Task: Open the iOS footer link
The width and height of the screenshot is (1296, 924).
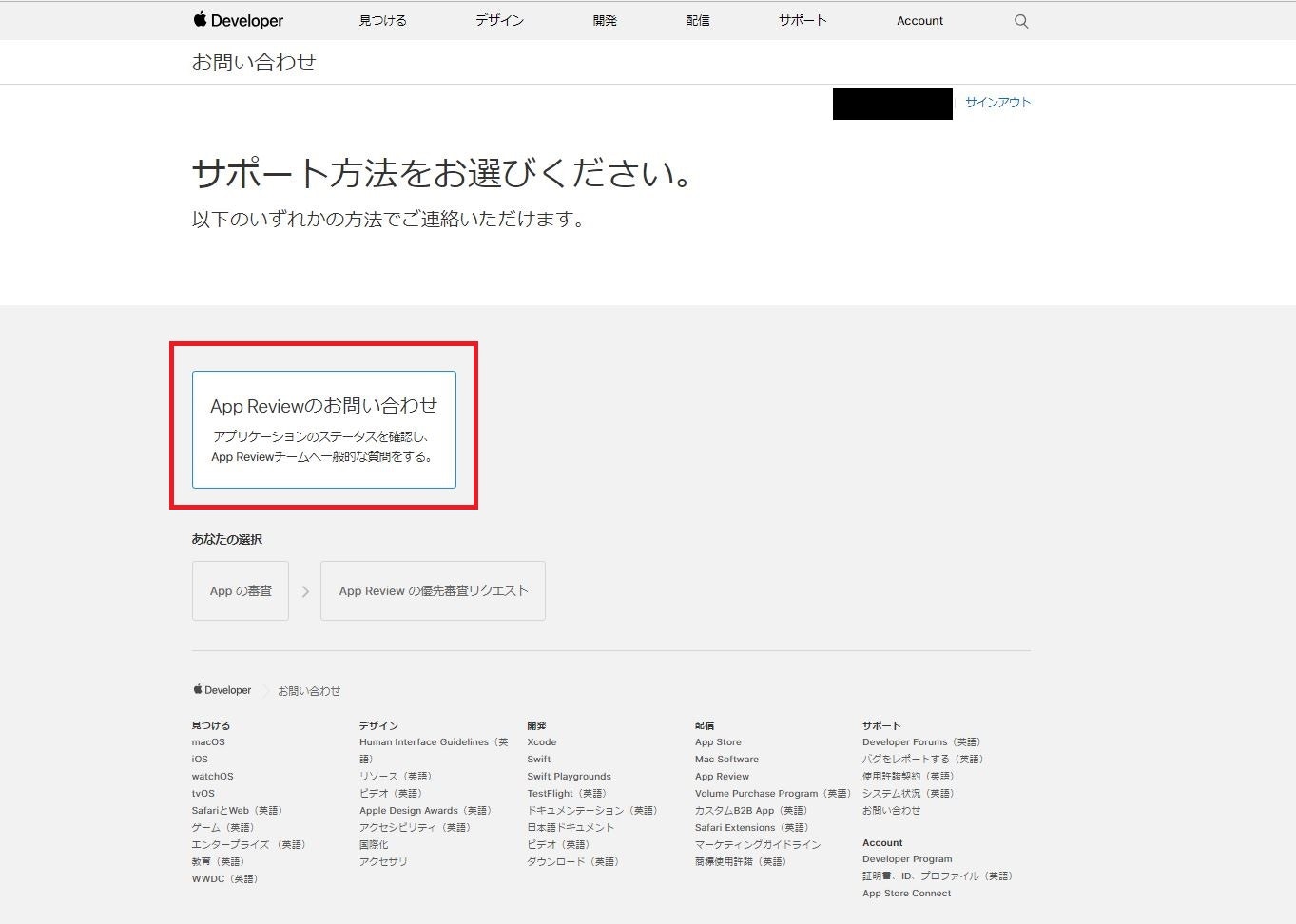Action: click(x=200, y=760)
